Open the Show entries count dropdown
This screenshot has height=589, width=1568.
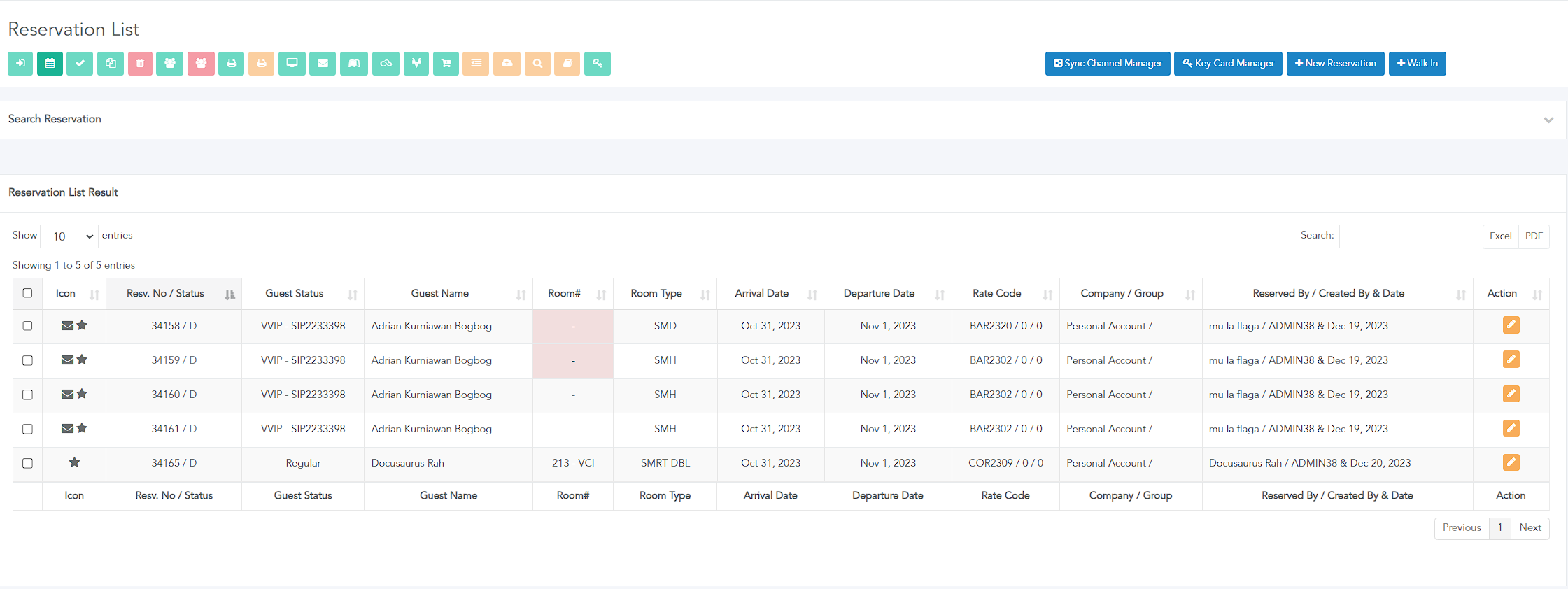pyautogui.click(x=69, y=236)
